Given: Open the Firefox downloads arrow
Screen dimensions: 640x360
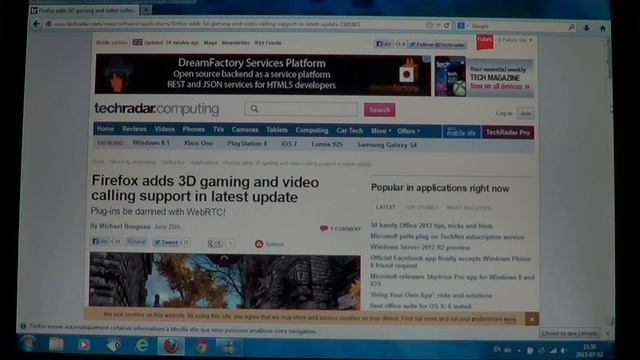Looking at the screenshot, I should coord(587,28).
